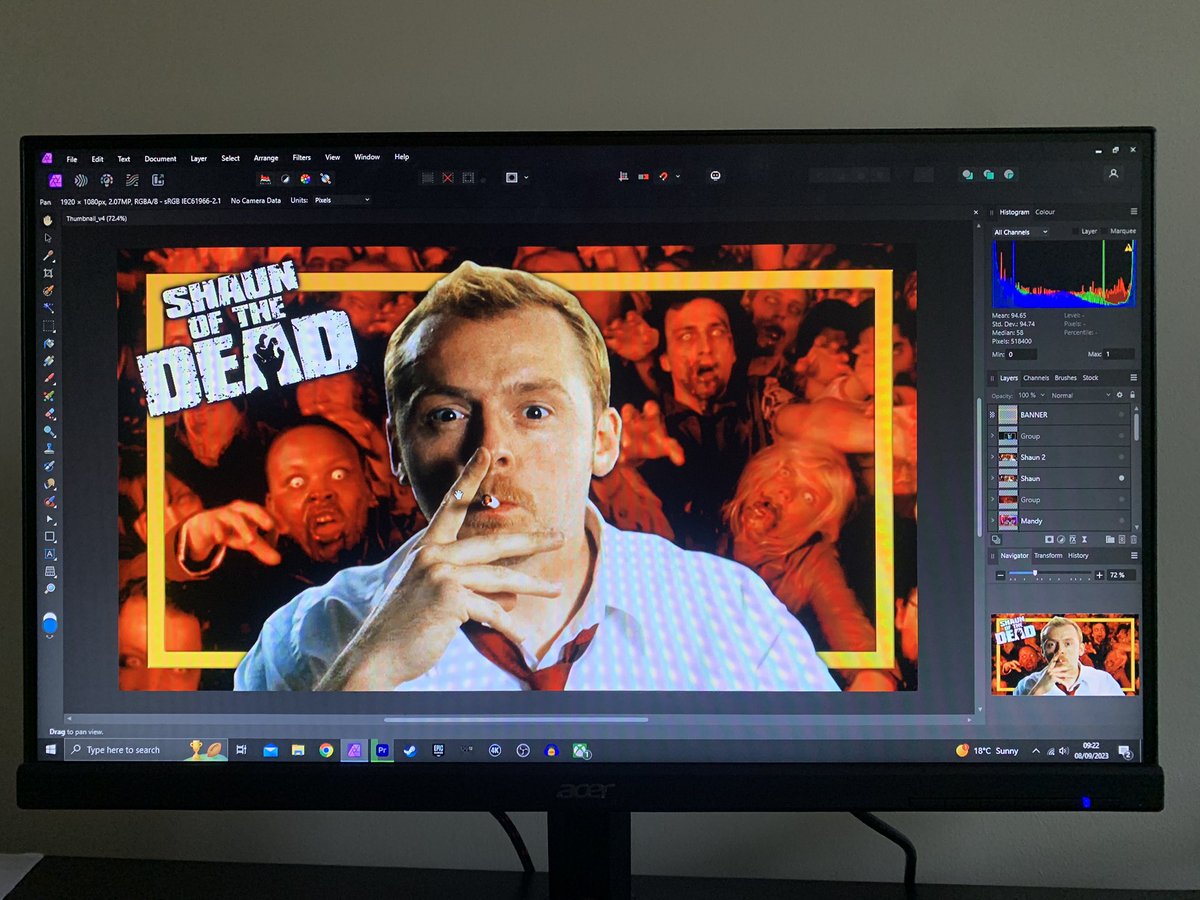Open the Filters menu
The image size is (1200, 900).
coord(302,158)
